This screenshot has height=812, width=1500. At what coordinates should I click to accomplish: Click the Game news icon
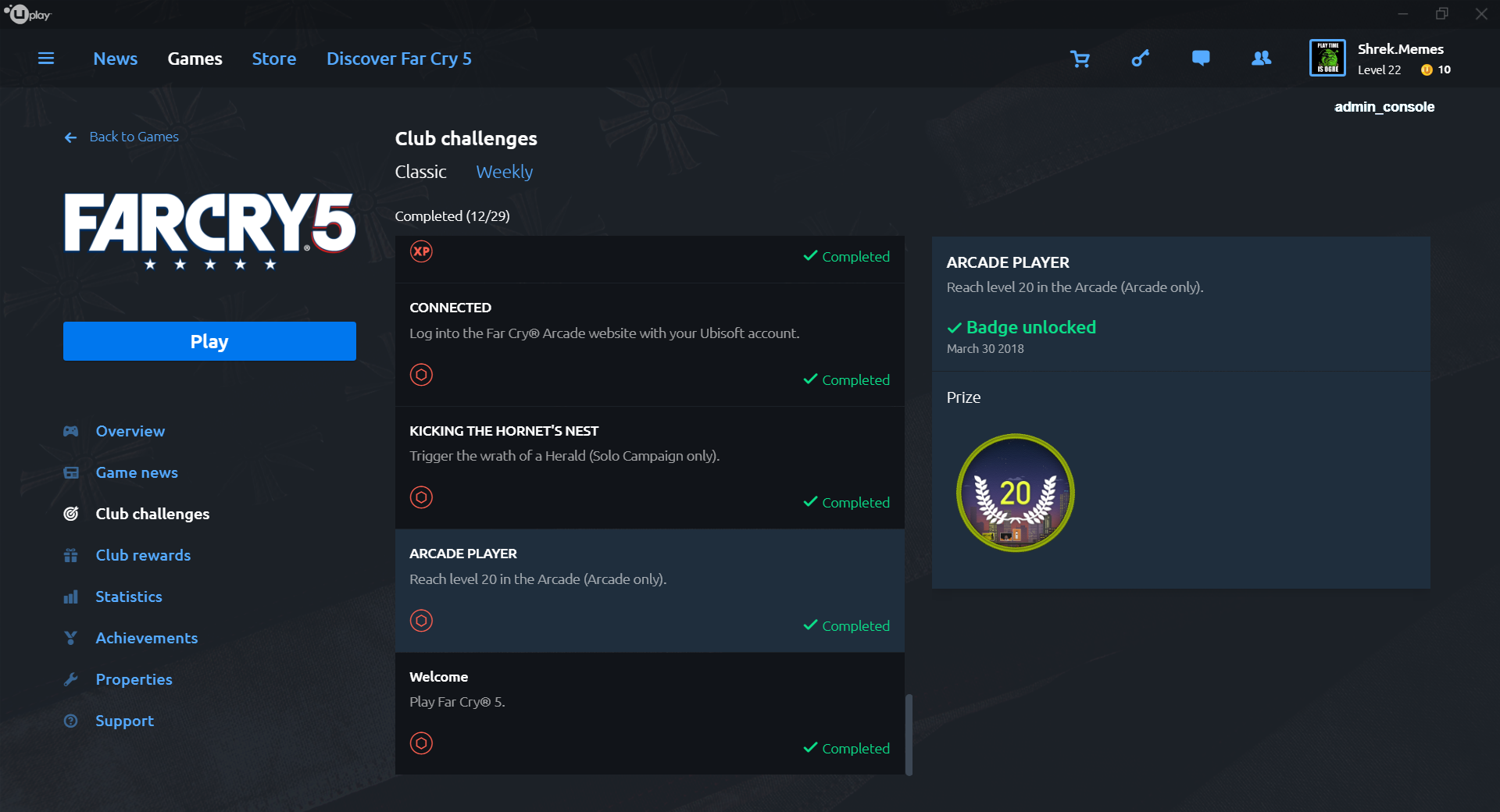tap(71, 472)
